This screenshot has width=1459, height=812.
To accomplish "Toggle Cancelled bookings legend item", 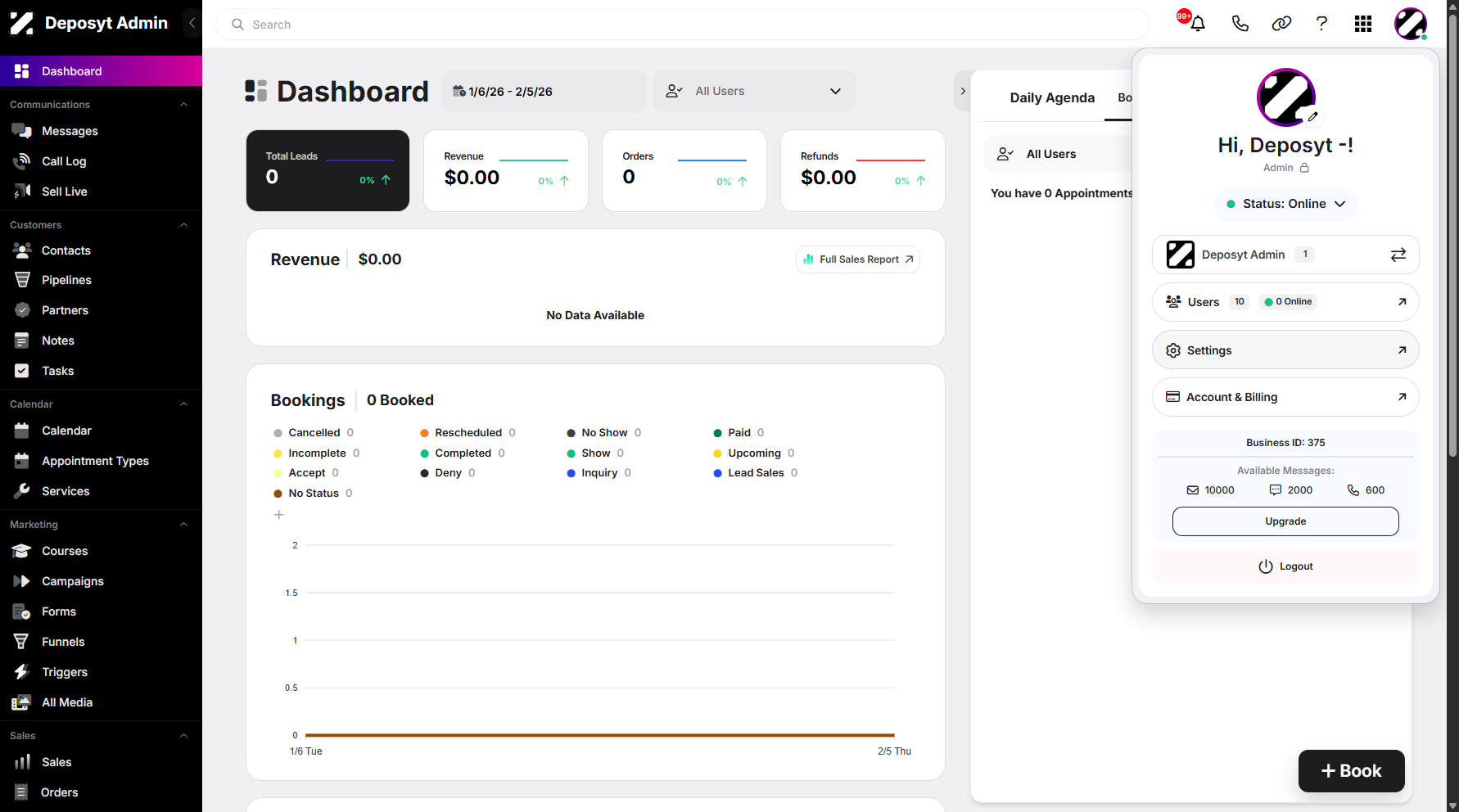I will click(314, 433).
